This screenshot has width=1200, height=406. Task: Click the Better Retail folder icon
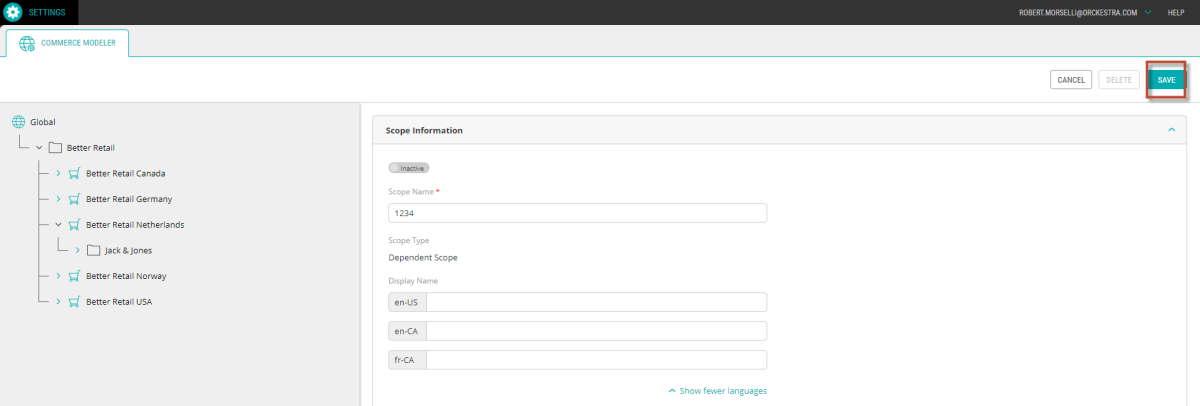tap(55, 148)
